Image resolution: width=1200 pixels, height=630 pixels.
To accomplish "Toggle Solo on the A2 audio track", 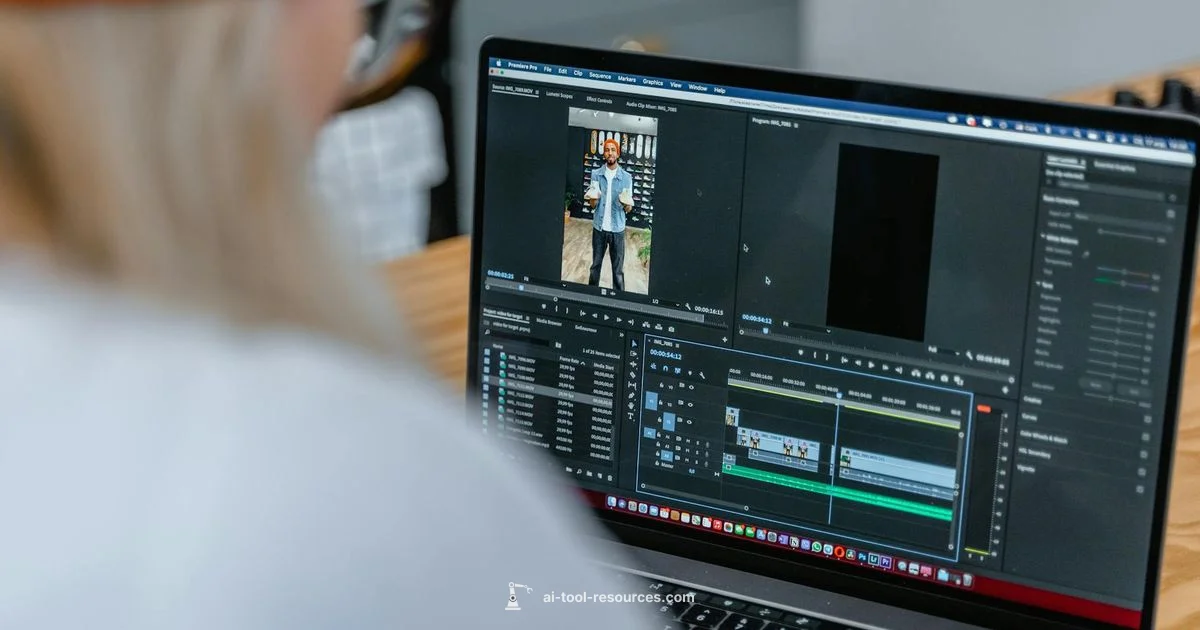I will pyautogui.click(x=697, y=452).
